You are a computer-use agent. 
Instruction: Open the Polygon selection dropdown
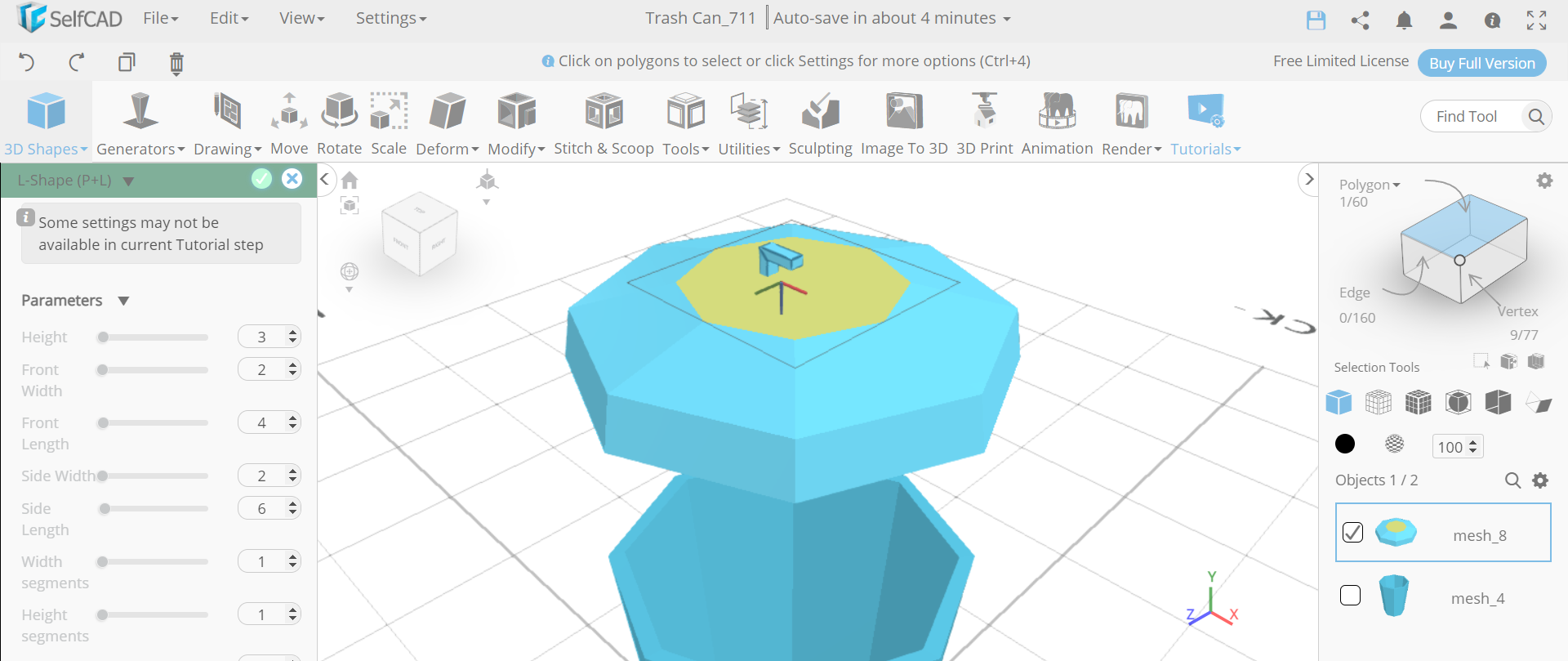(x=1370, y=185)
